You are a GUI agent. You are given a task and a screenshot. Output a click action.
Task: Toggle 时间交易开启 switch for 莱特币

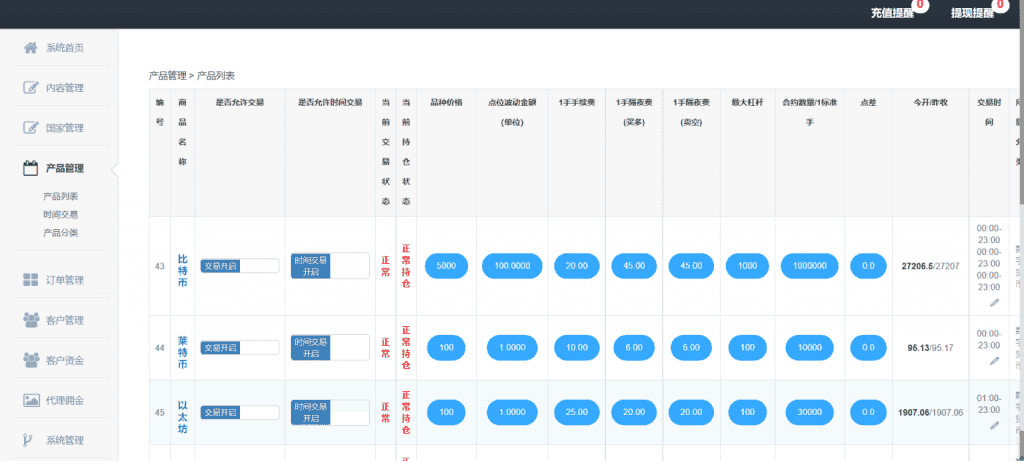(x=330, y=347)
